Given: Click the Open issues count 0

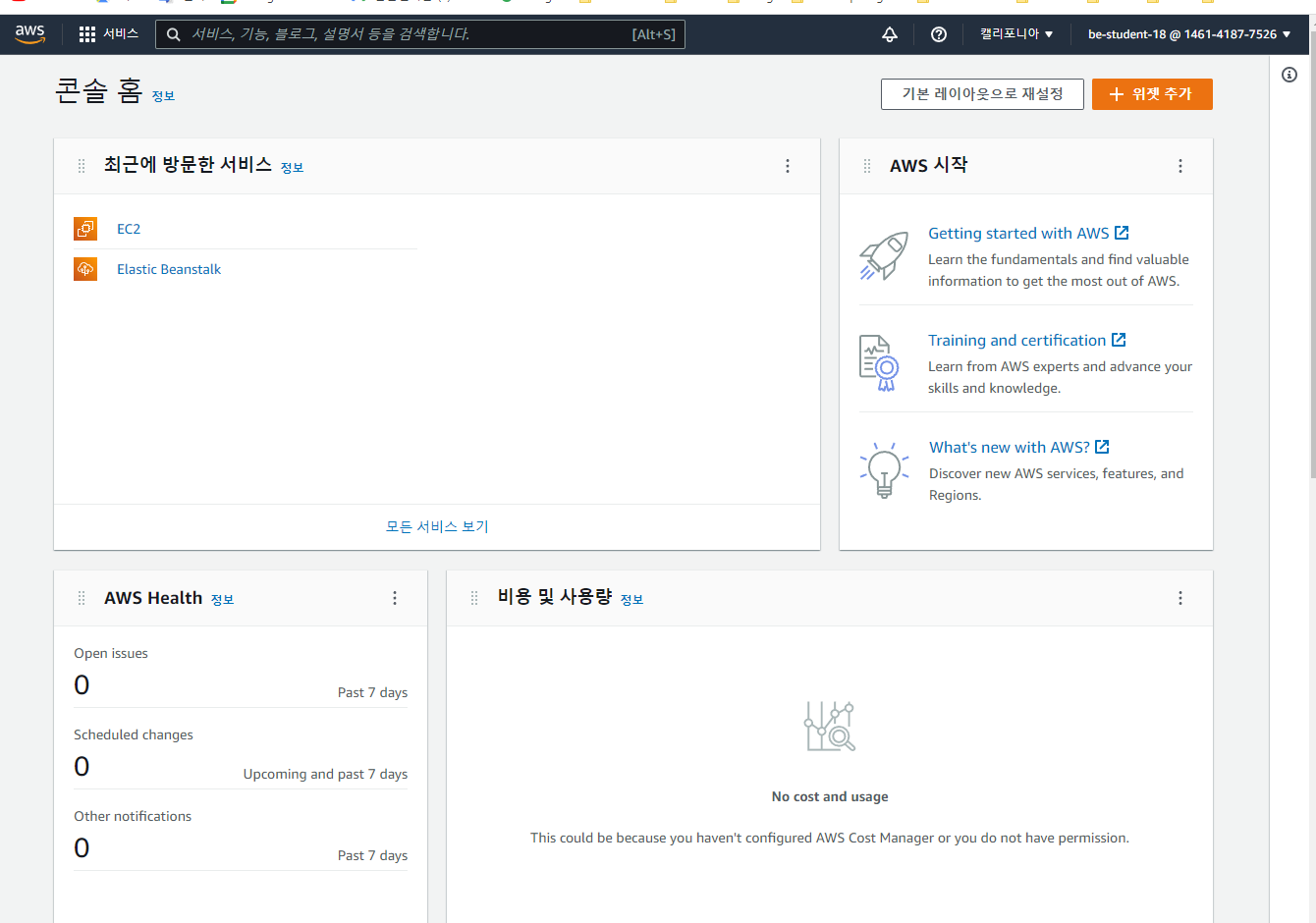Looking at the screenshot, I should (82, 684).
